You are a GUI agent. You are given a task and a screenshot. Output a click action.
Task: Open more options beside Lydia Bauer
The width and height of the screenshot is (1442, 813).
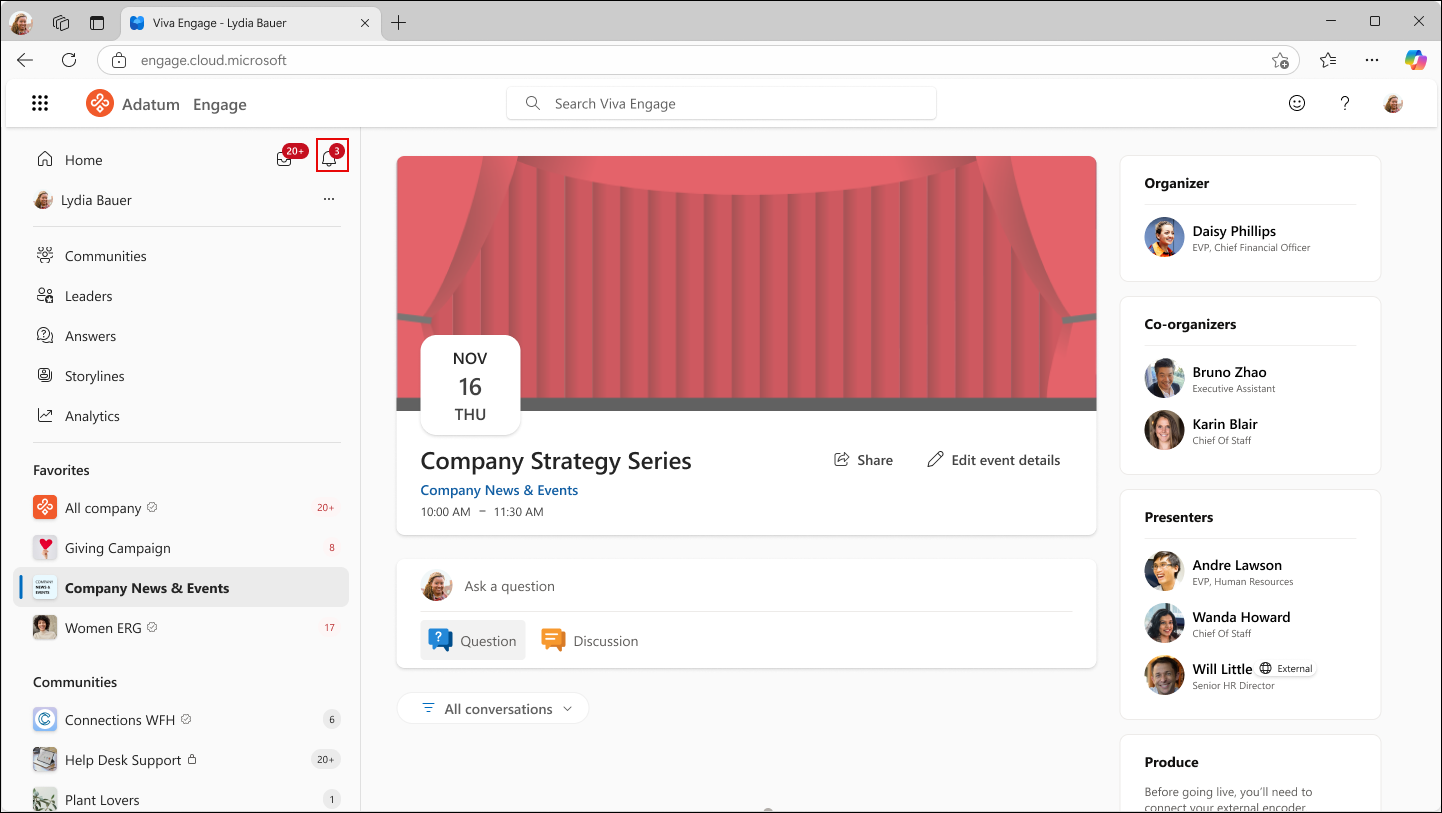coord(329,200)
